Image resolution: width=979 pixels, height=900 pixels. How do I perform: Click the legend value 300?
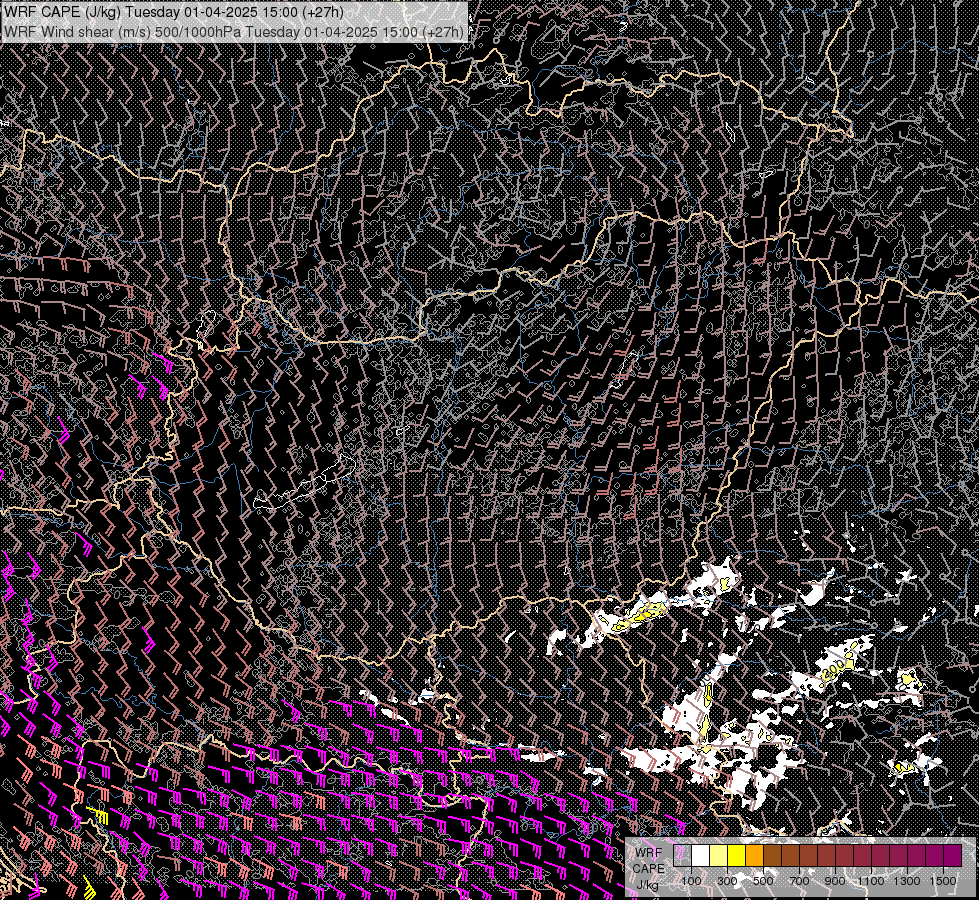click(727, 881)
